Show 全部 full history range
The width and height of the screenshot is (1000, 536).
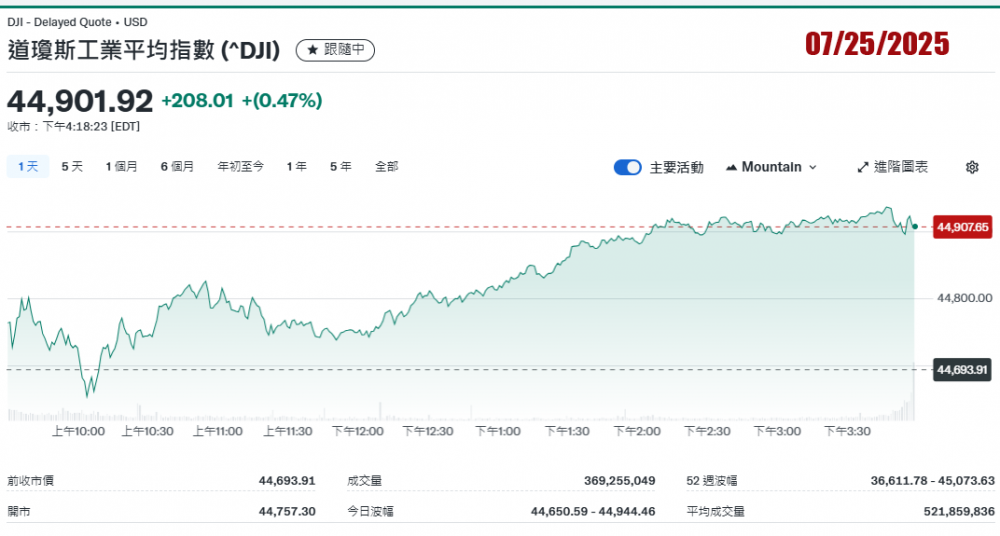386,167
